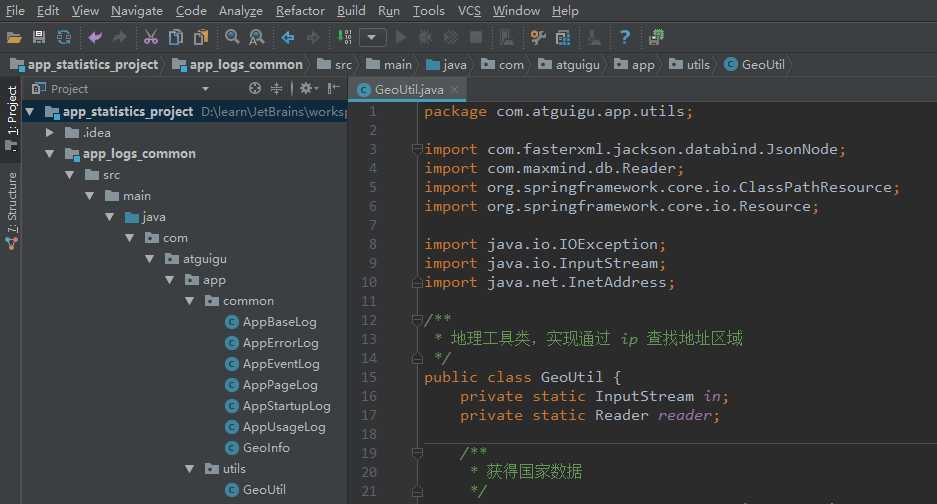Viewport: 937px width, 504px height.
Task: Open the Project view selector dropdown
Action: click(205, 89)
